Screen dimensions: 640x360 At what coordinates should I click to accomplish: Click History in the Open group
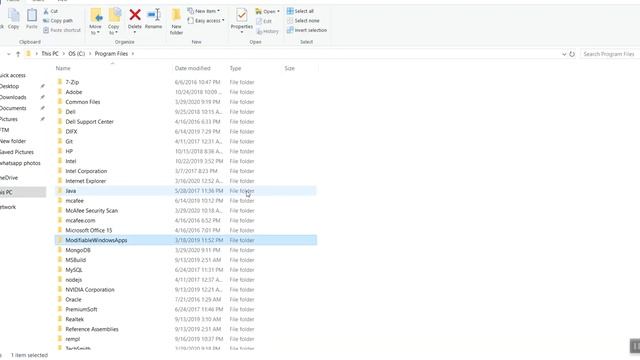click(268, 31)
